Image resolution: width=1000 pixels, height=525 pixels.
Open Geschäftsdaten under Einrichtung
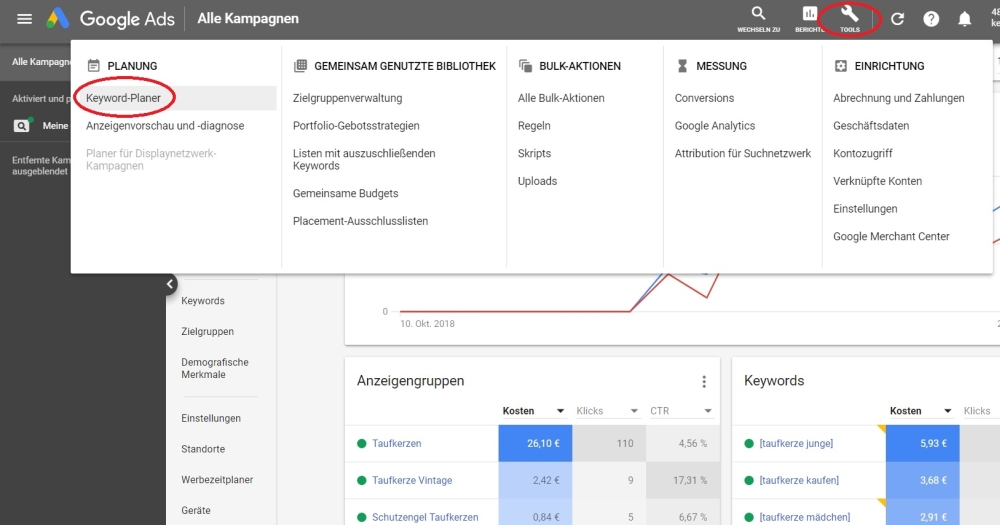click(x=871, y=126)
